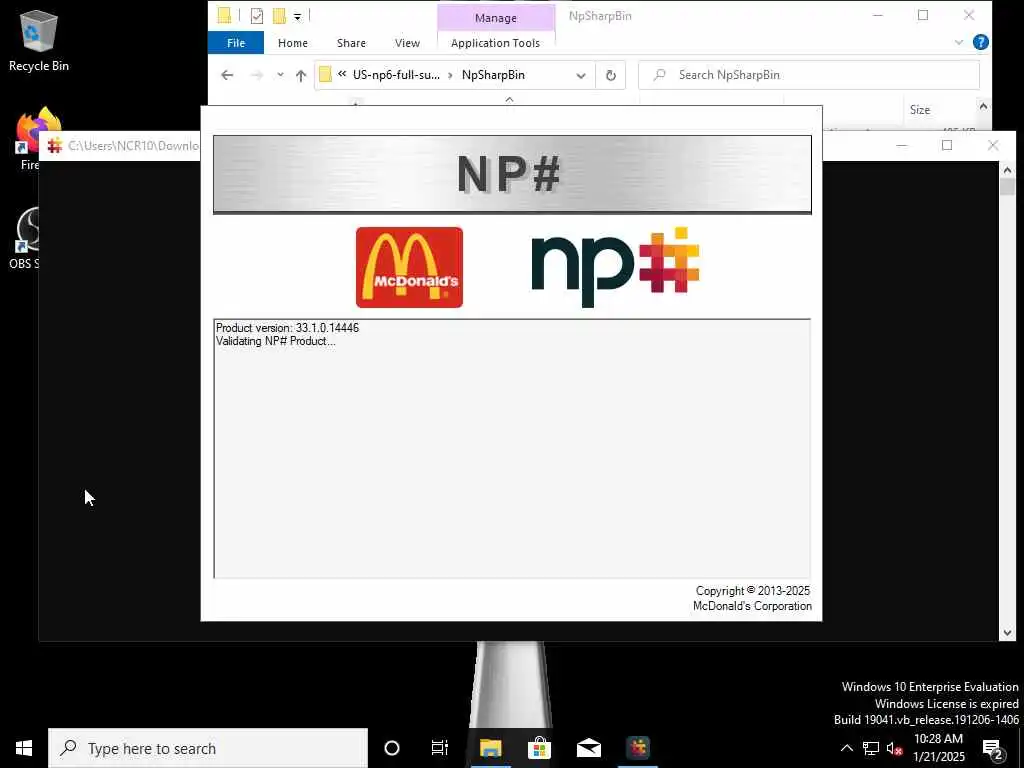Open network status tray icon

click(x=871, y=748)
